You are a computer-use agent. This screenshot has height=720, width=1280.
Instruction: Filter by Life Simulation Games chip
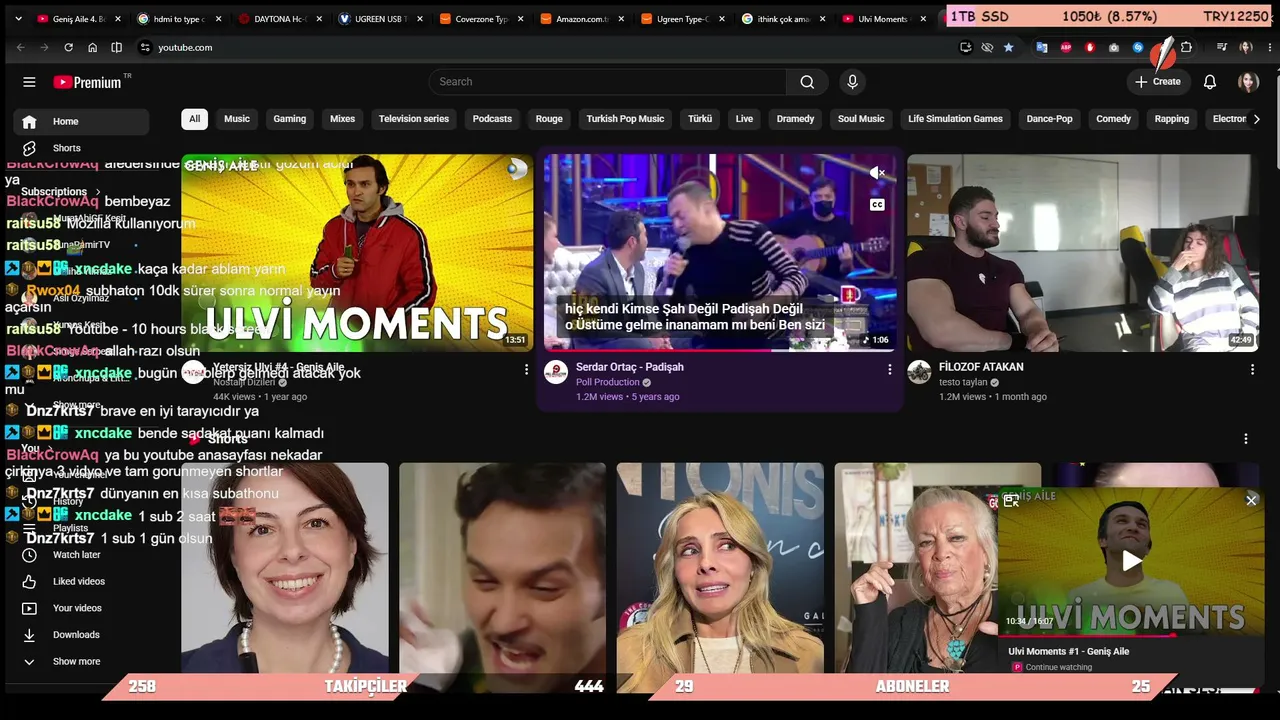click(955, 119)
